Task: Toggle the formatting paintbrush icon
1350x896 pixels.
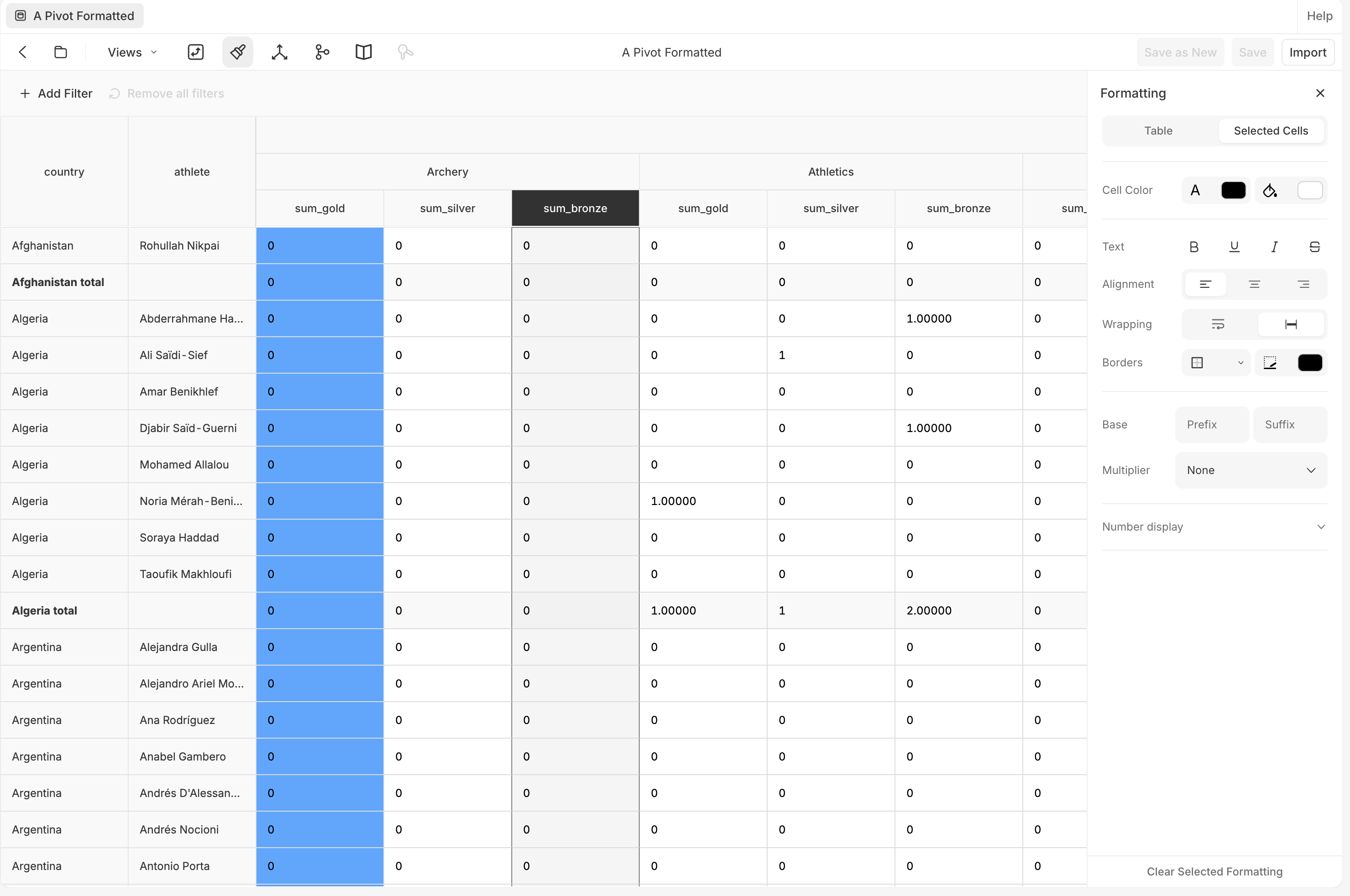Action: [x=238, y=52]
